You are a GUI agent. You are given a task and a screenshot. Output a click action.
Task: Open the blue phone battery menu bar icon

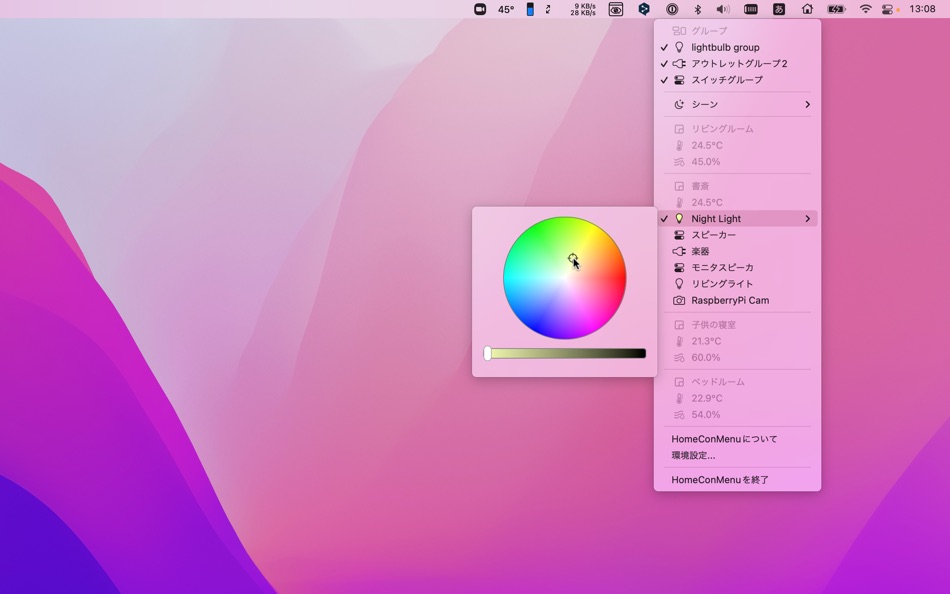coord(530,9)
